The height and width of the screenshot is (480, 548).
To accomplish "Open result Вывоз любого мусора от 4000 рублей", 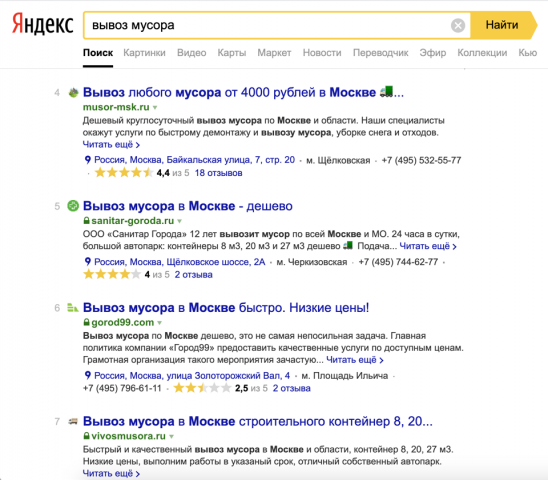I will [x=243, y=93].
